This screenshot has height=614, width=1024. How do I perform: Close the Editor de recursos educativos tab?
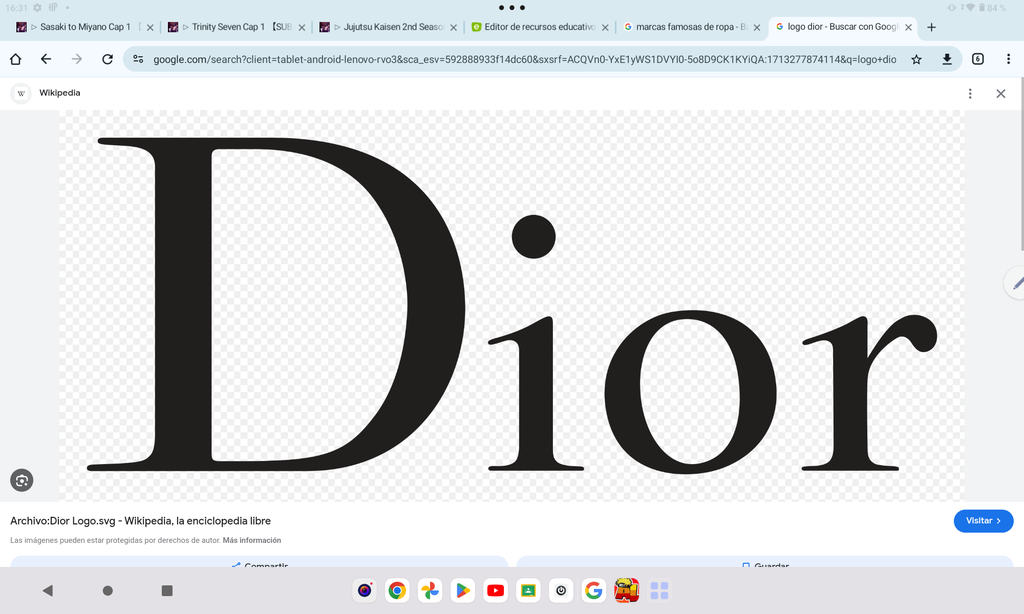(x=605, y=27)
